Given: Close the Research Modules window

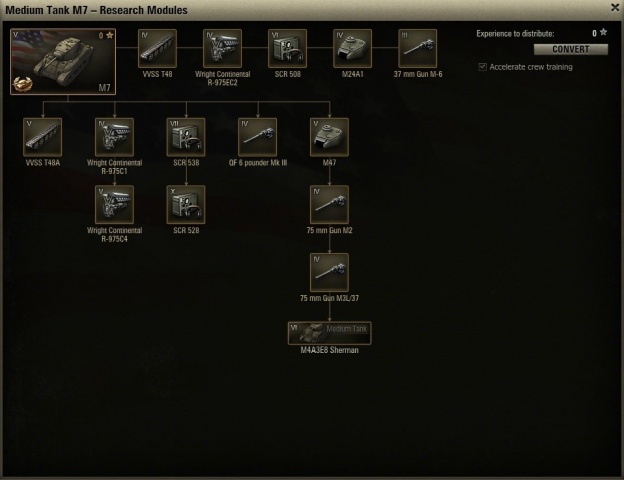Looking at the screenshot, I should tap(615, 8).
